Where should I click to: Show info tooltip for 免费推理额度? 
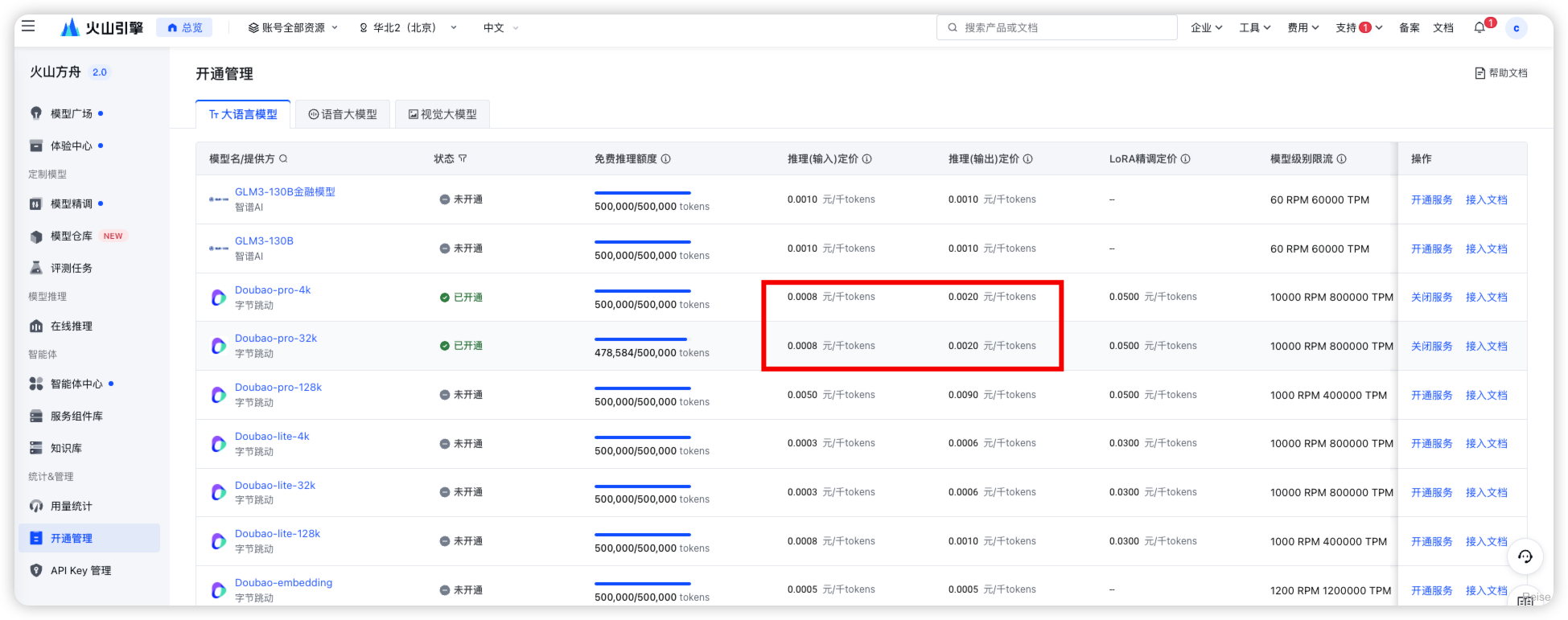point(666,159)
